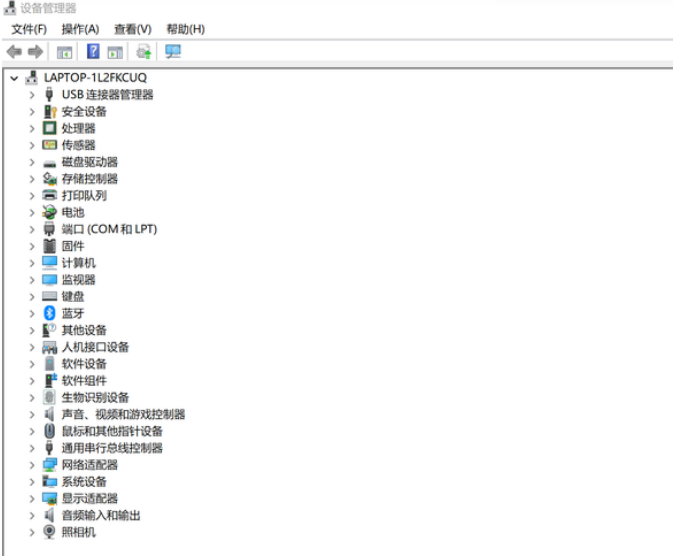Select the 音频输入和输出 tree row text
This screenshot has width=673, height=558.
coord(101,515)
